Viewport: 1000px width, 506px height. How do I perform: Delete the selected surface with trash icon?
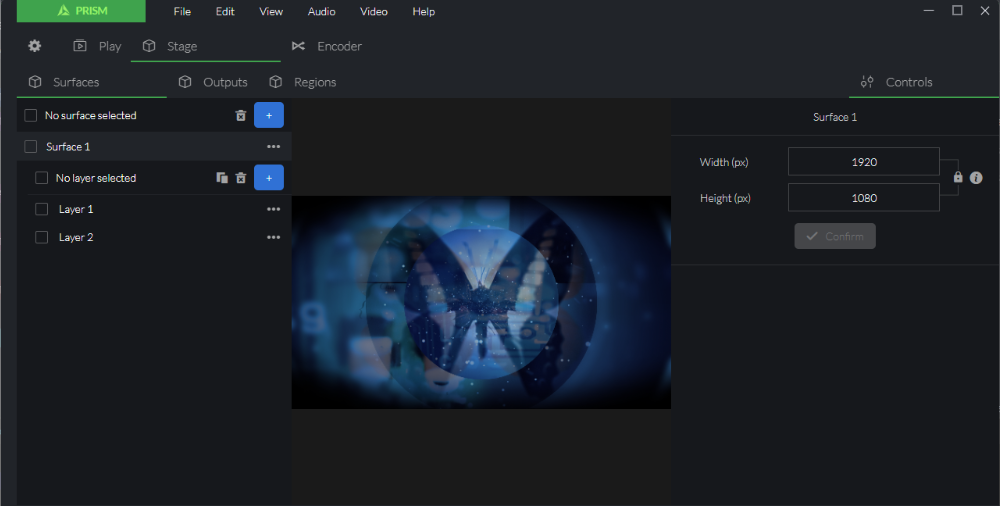click(240, 115)
